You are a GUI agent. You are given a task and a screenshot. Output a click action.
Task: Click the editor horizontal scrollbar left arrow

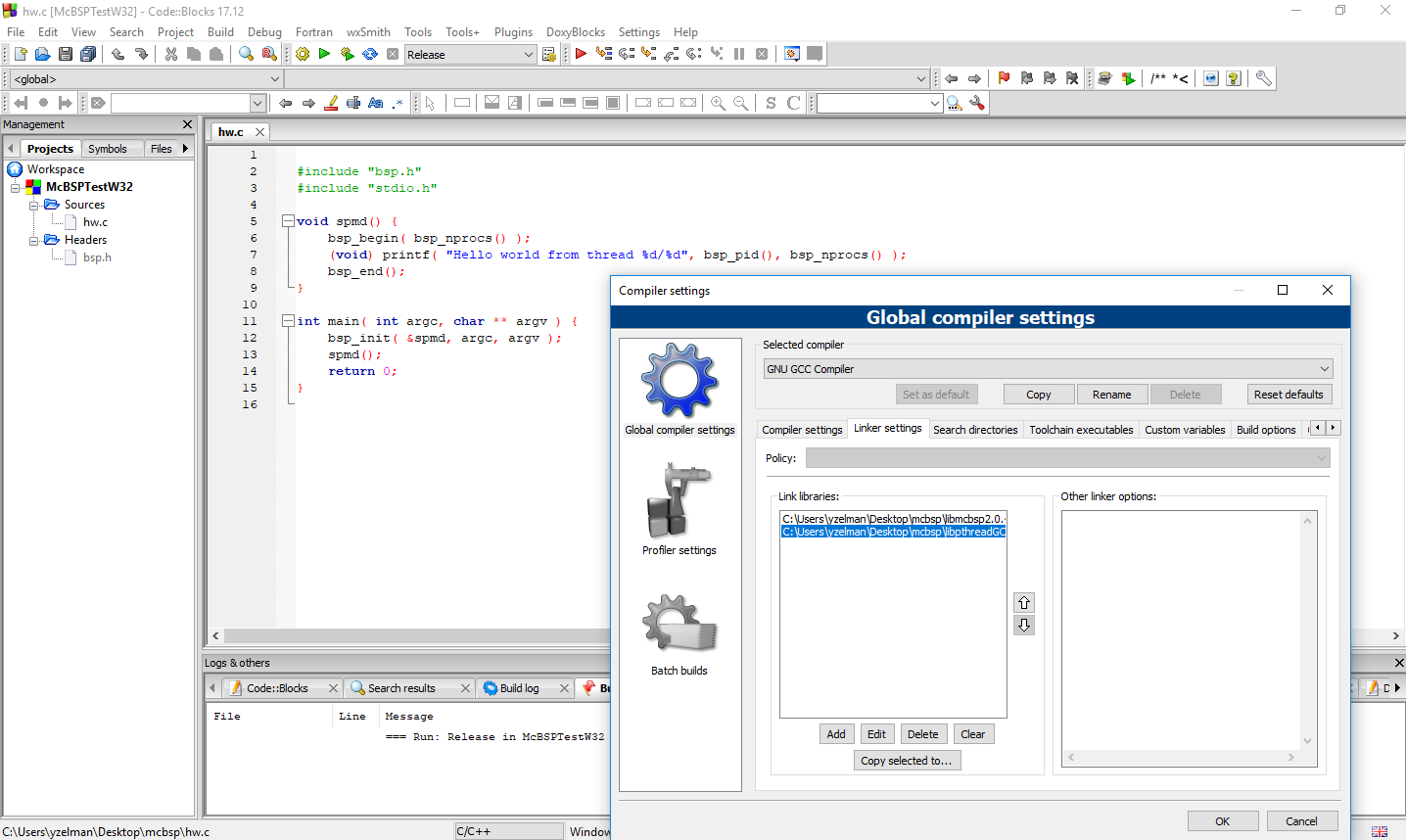215,636
